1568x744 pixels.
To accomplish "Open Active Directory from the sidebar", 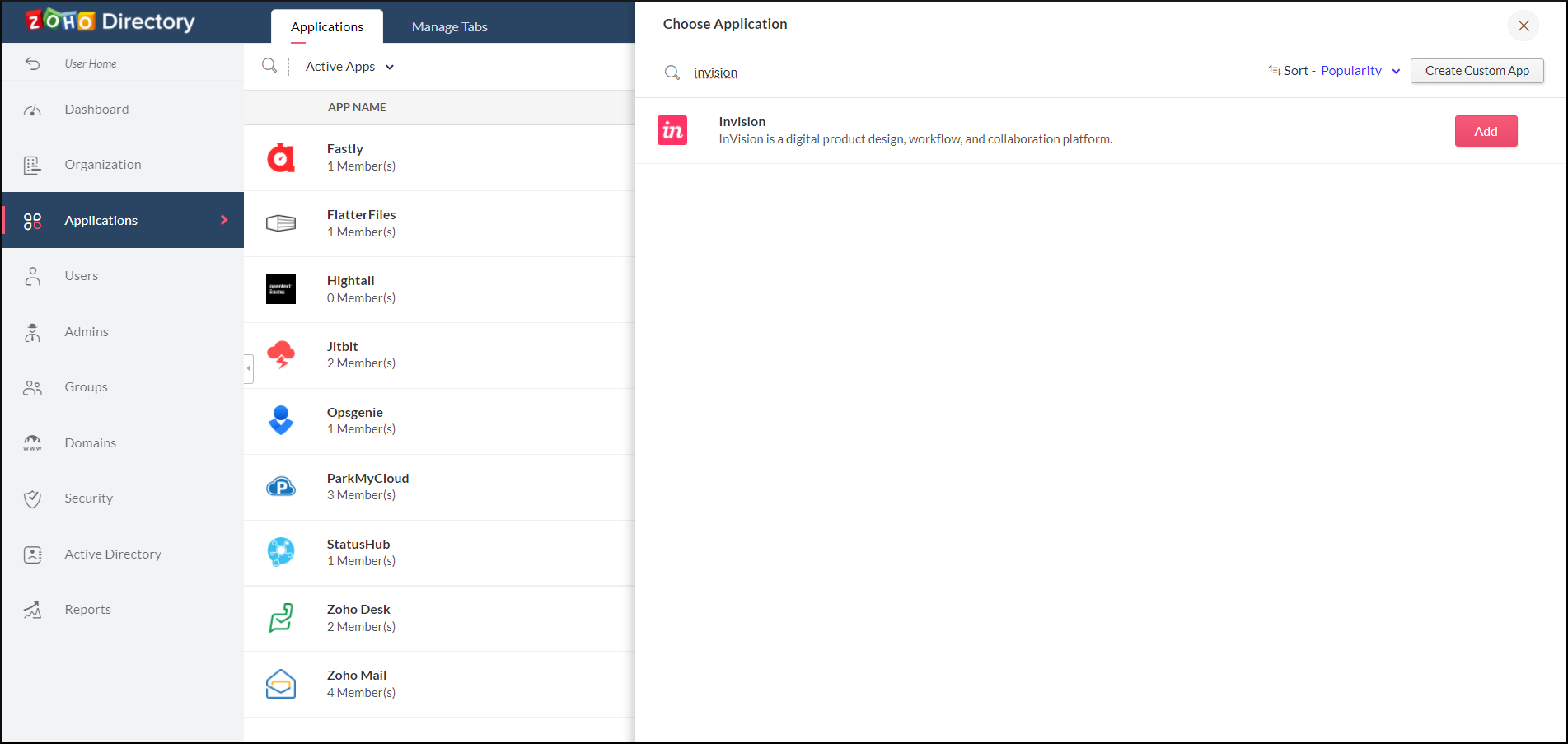I will (124, 554).
